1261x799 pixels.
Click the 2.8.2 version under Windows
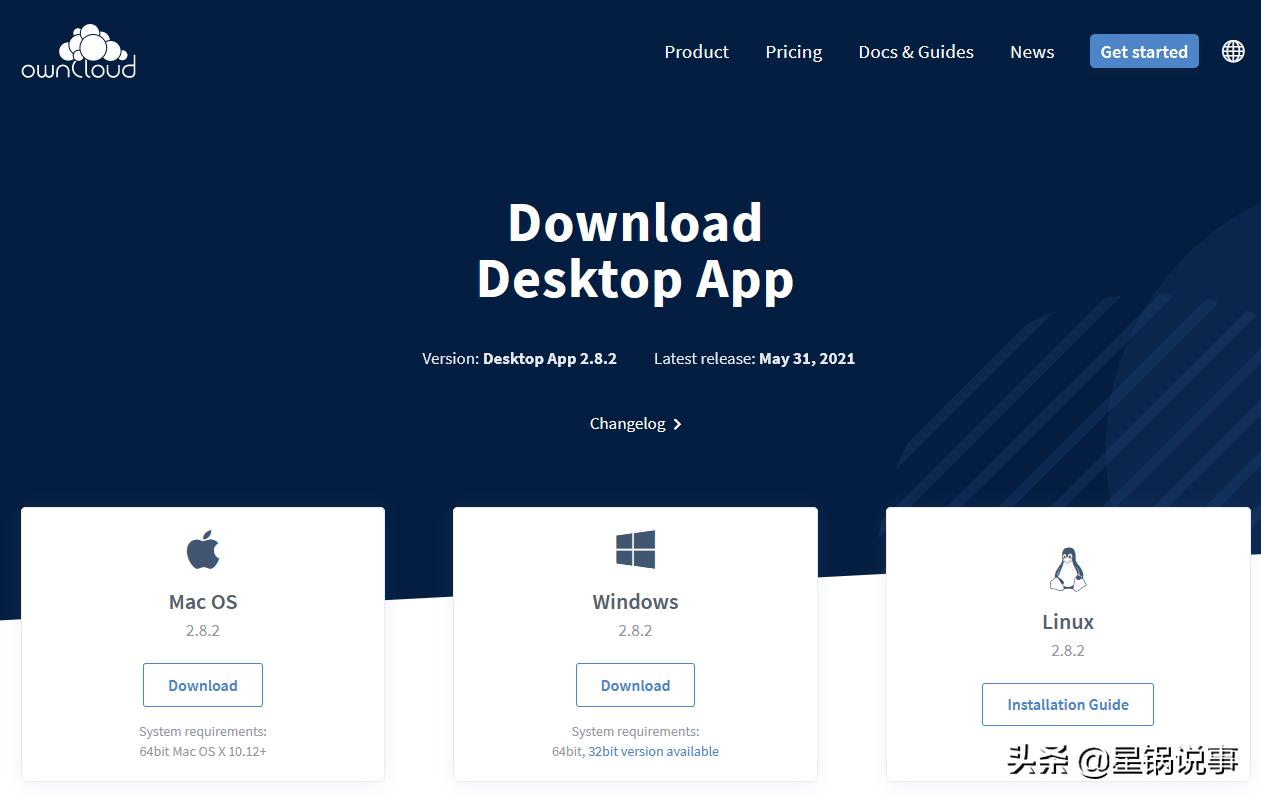[x=635, y=631]
